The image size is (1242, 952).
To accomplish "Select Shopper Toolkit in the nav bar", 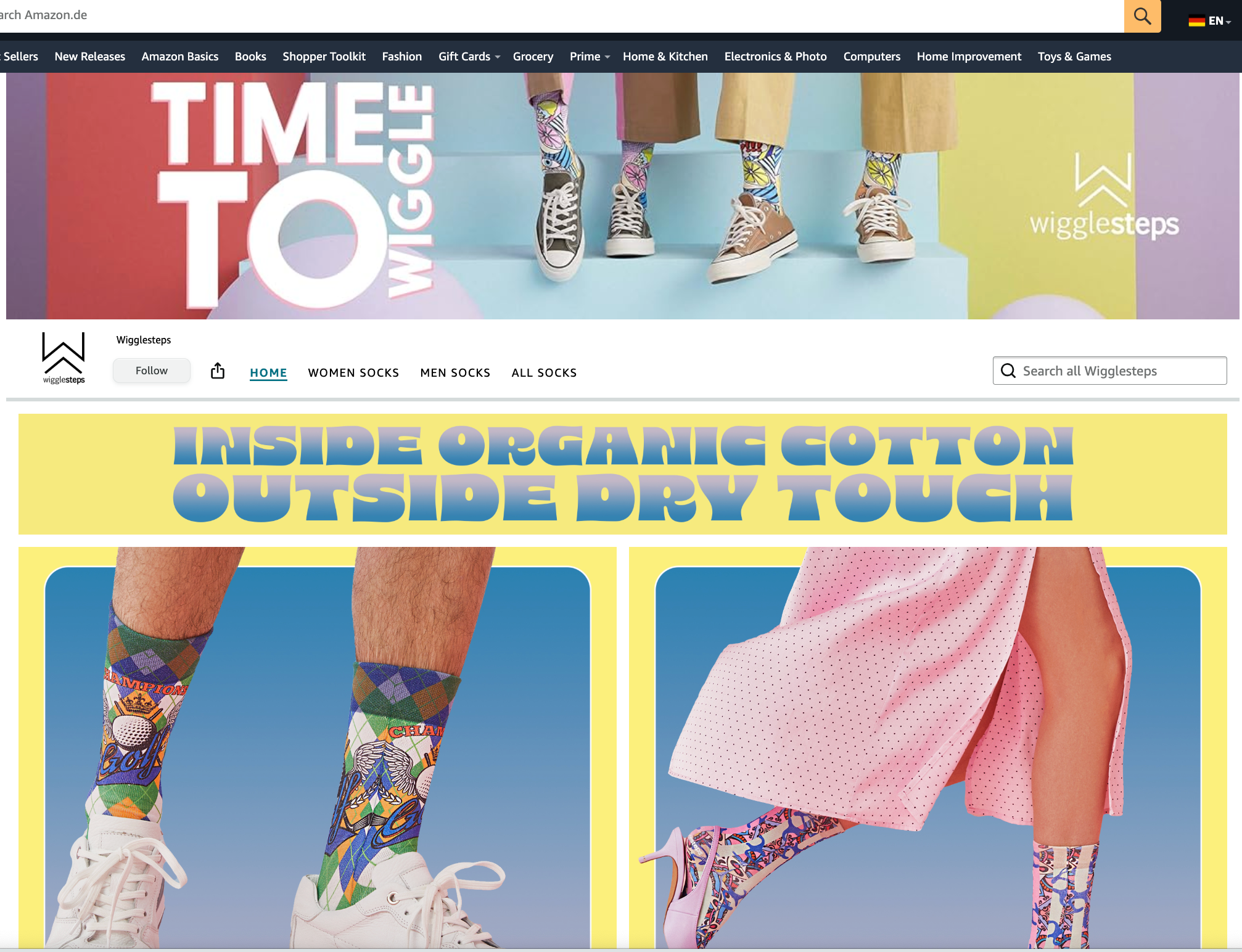I will click(324, 57).
